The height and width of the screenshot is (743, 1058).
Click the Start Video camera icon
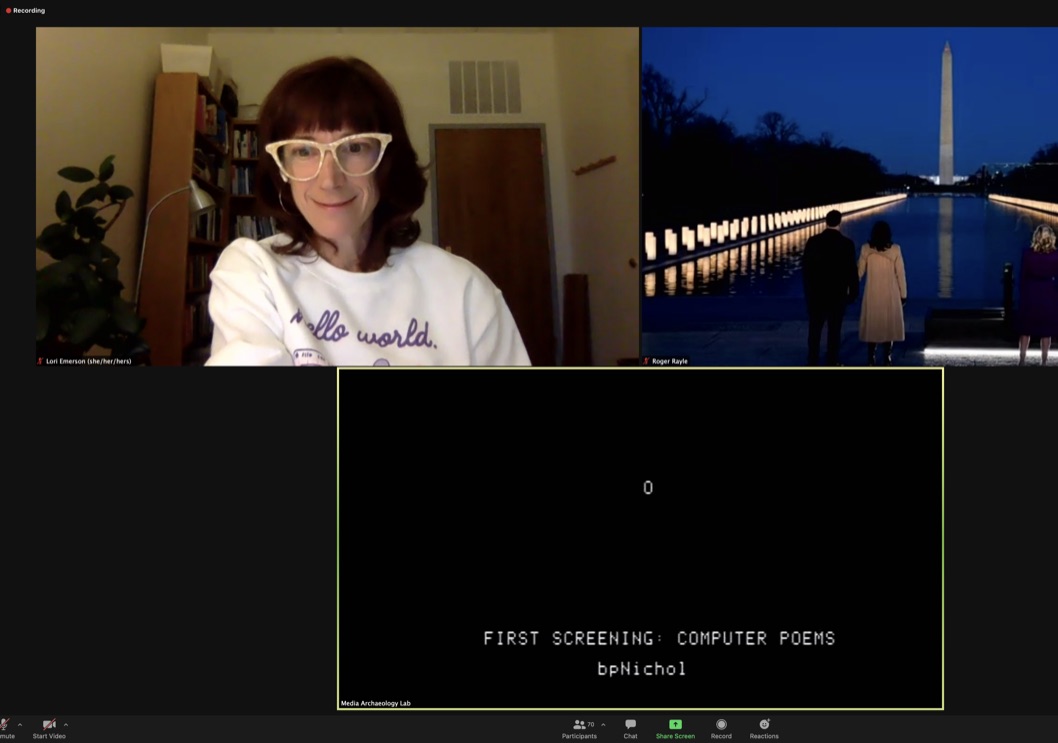[x=48, y=724]
